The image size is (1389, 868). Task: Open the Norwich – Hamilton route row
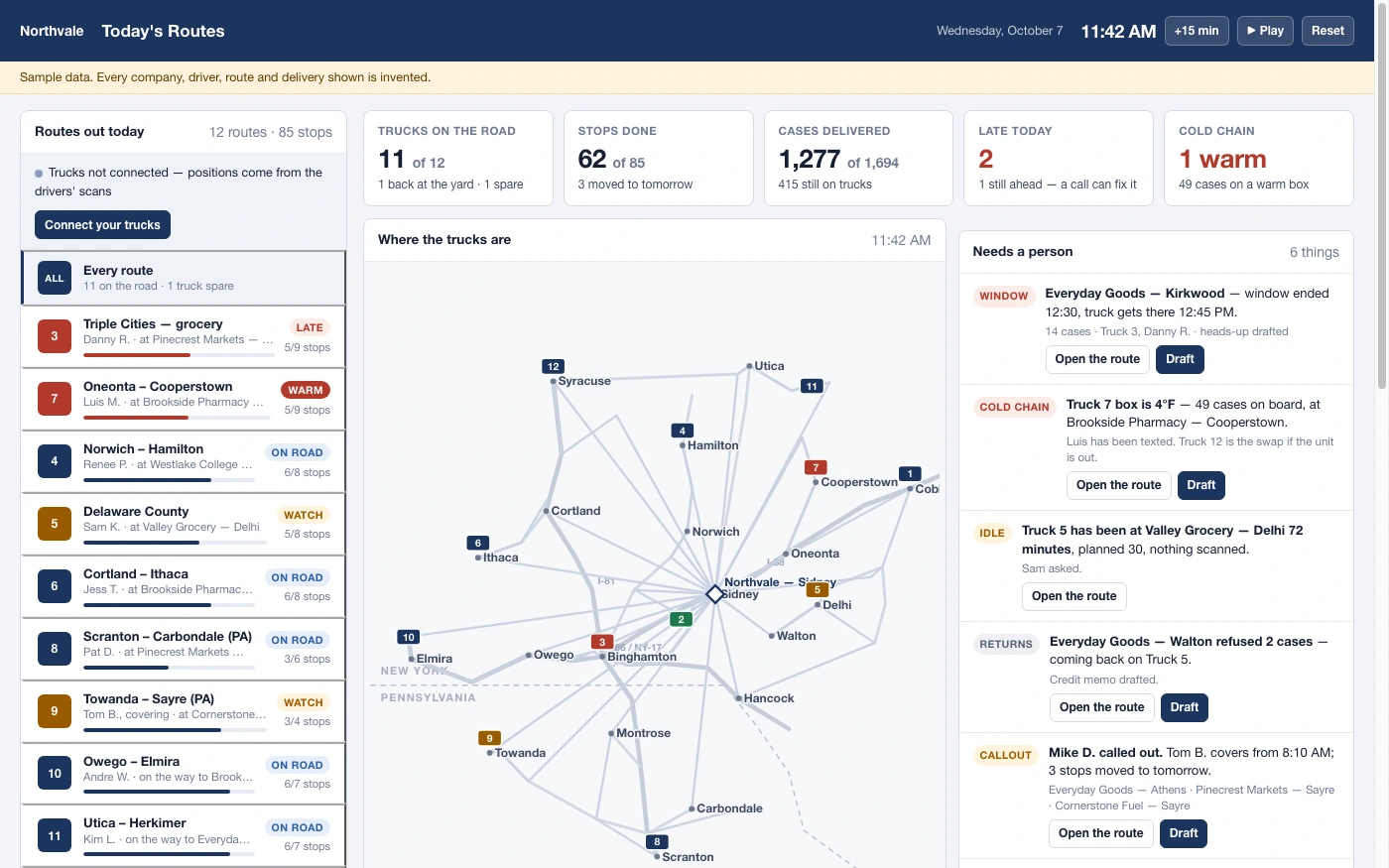[x=184, y=461]
